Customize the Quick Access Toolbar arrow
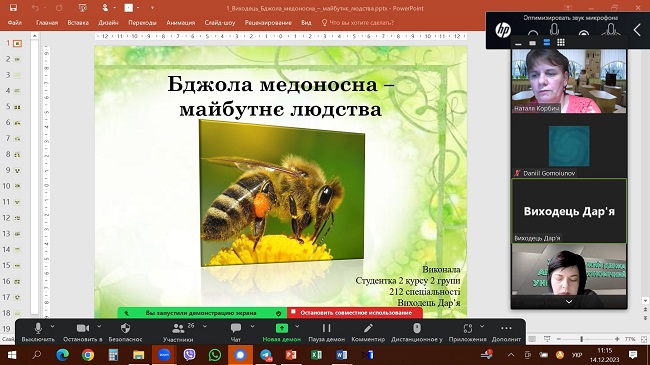This screenshot has width=650, height=365. pos(152,8)
